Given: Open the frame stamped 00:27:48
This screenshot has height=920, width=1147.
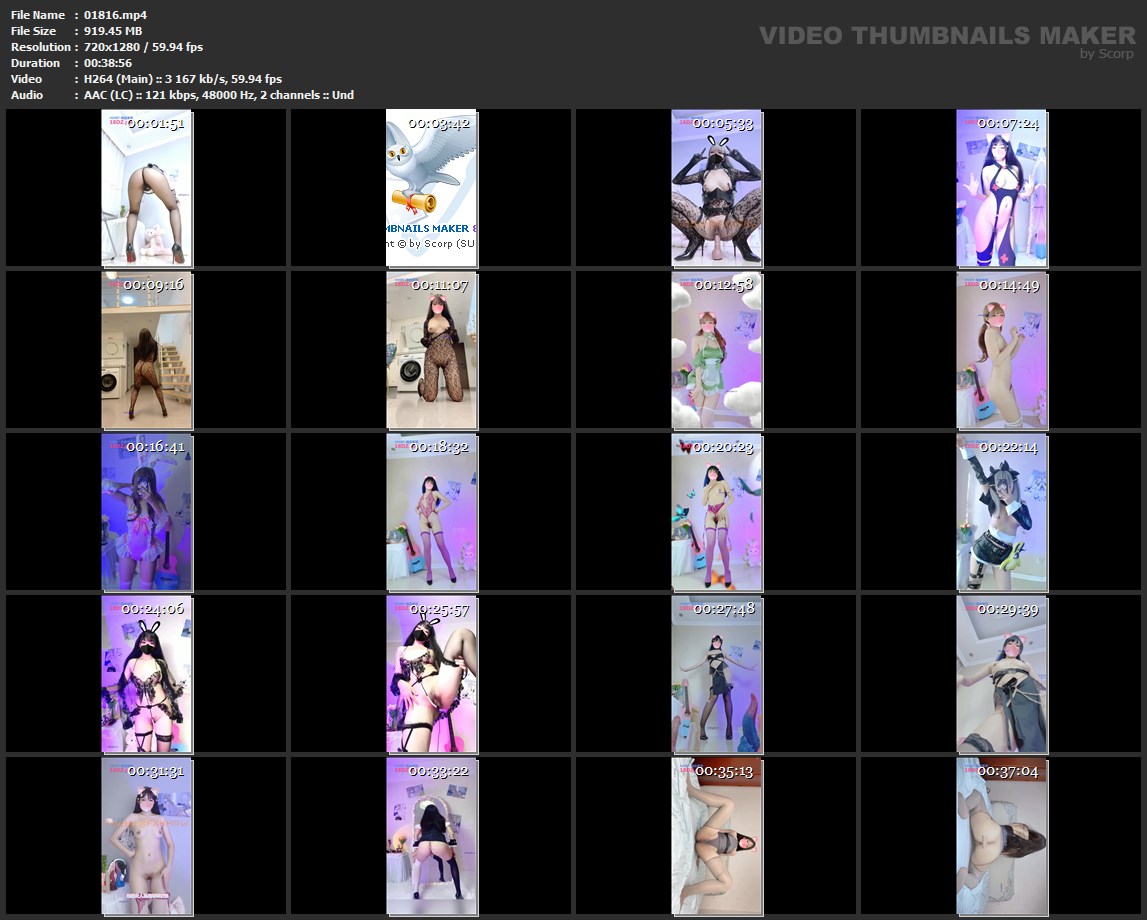Looking at the screenshot, I should click(717, 674).
